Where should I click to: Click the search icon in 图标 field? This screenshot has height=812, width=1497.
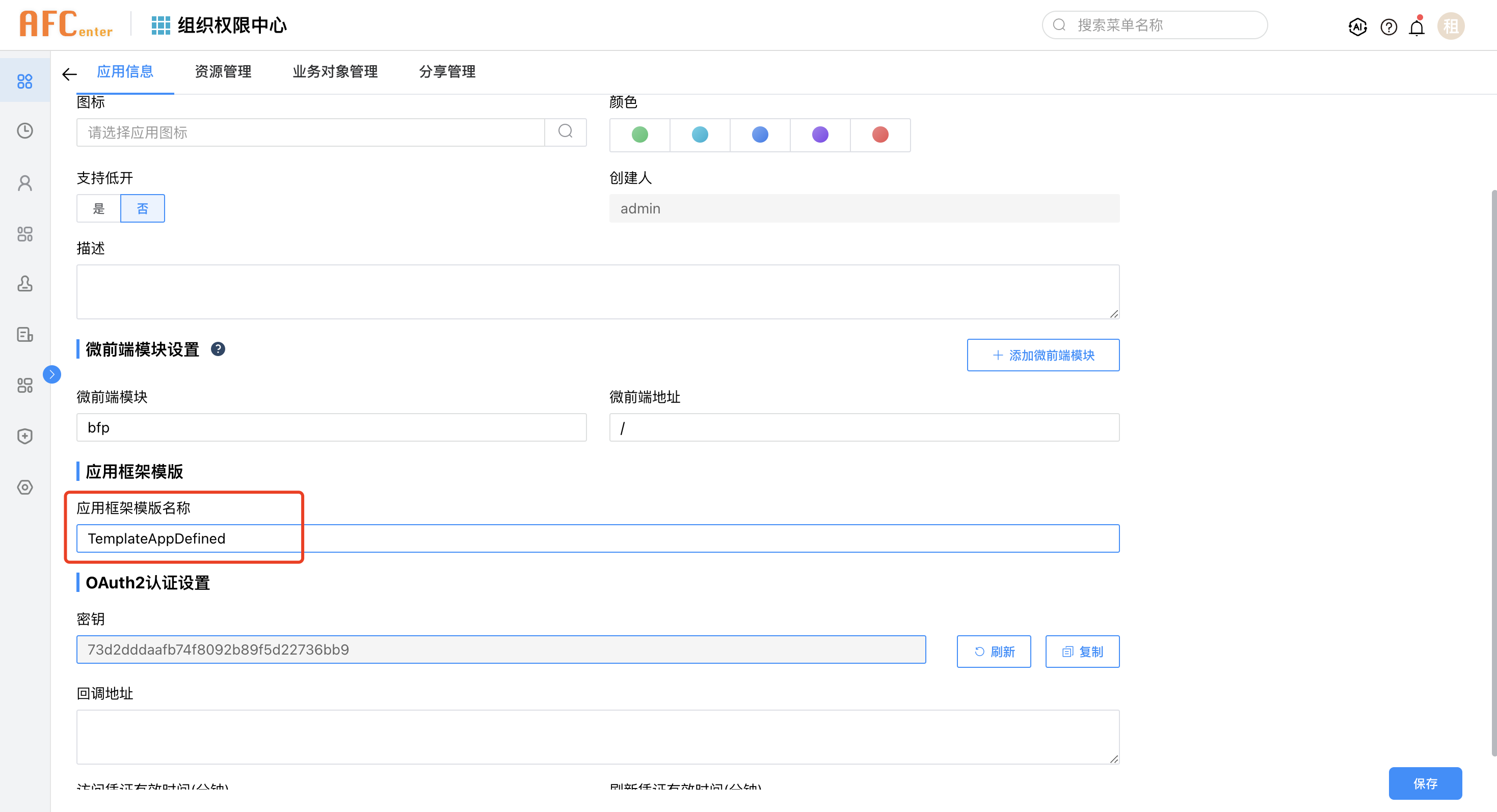pyautogui.click(x=566, y=132)
